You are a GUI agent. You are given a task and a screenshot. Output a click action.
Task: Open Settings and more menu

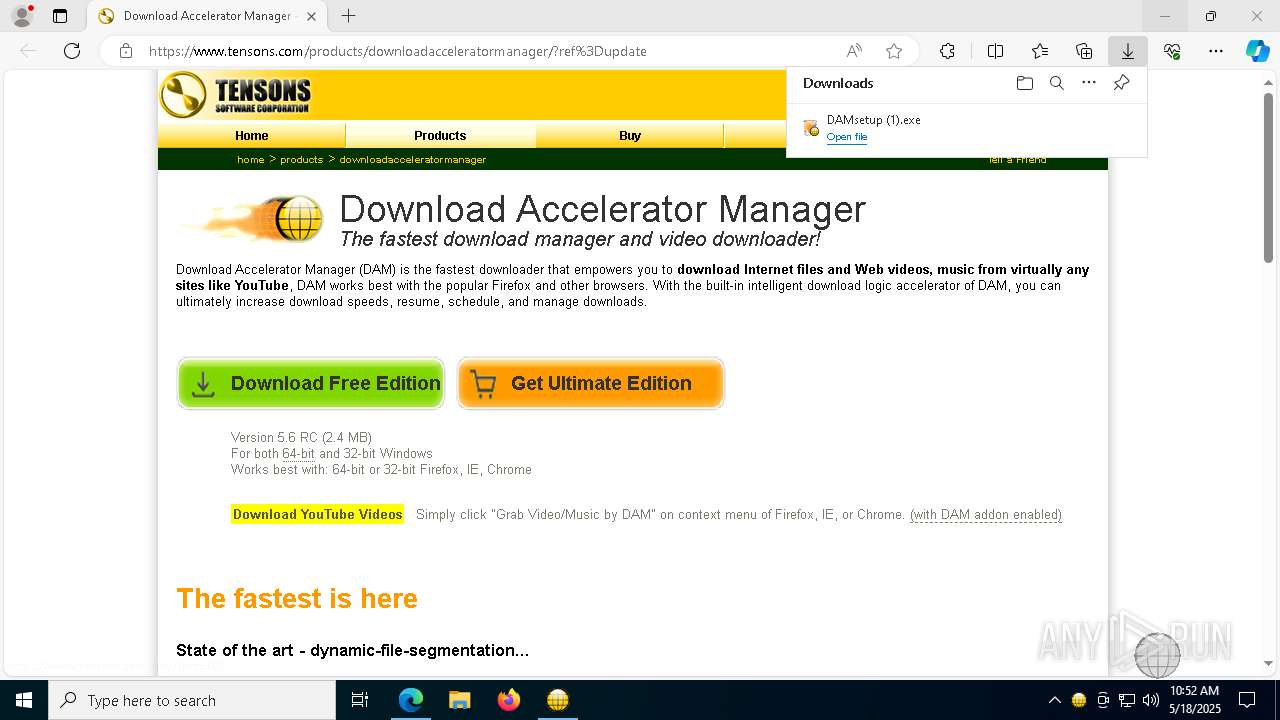pos(1216,51)
